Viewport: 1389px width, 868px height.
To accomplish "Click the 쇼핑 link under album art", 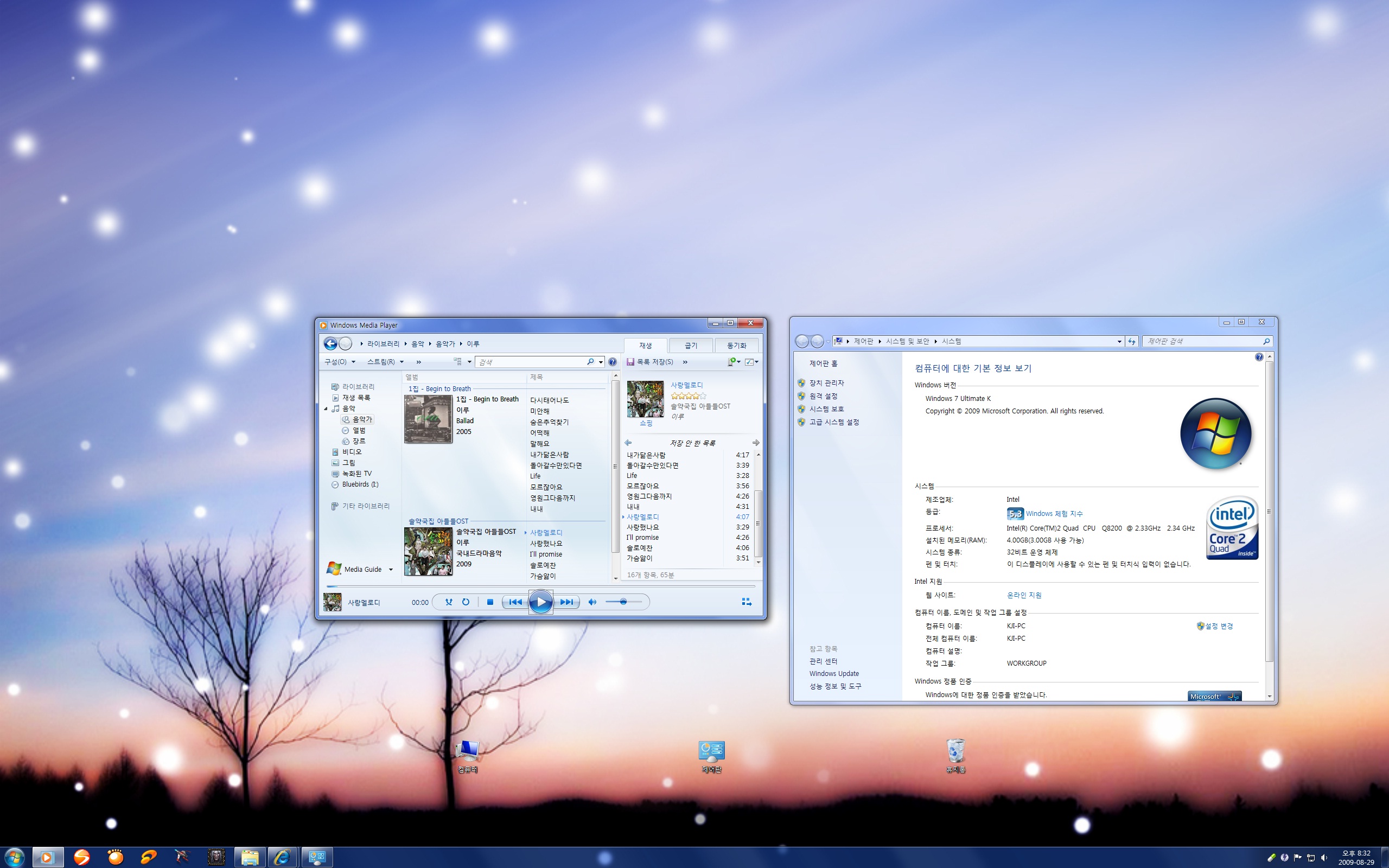I will 646,423.
